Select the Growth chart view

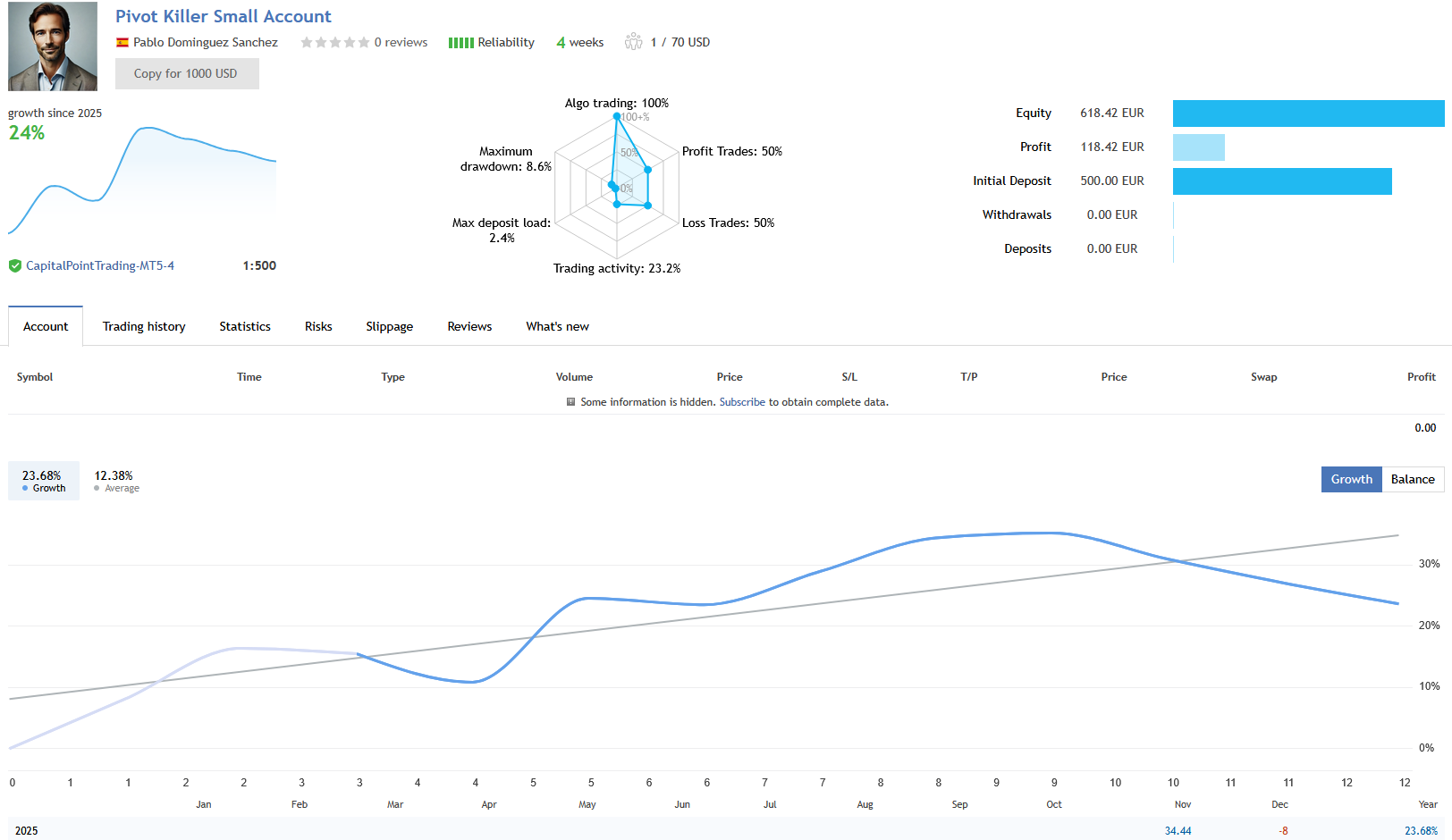click(x=1351, y=479)
